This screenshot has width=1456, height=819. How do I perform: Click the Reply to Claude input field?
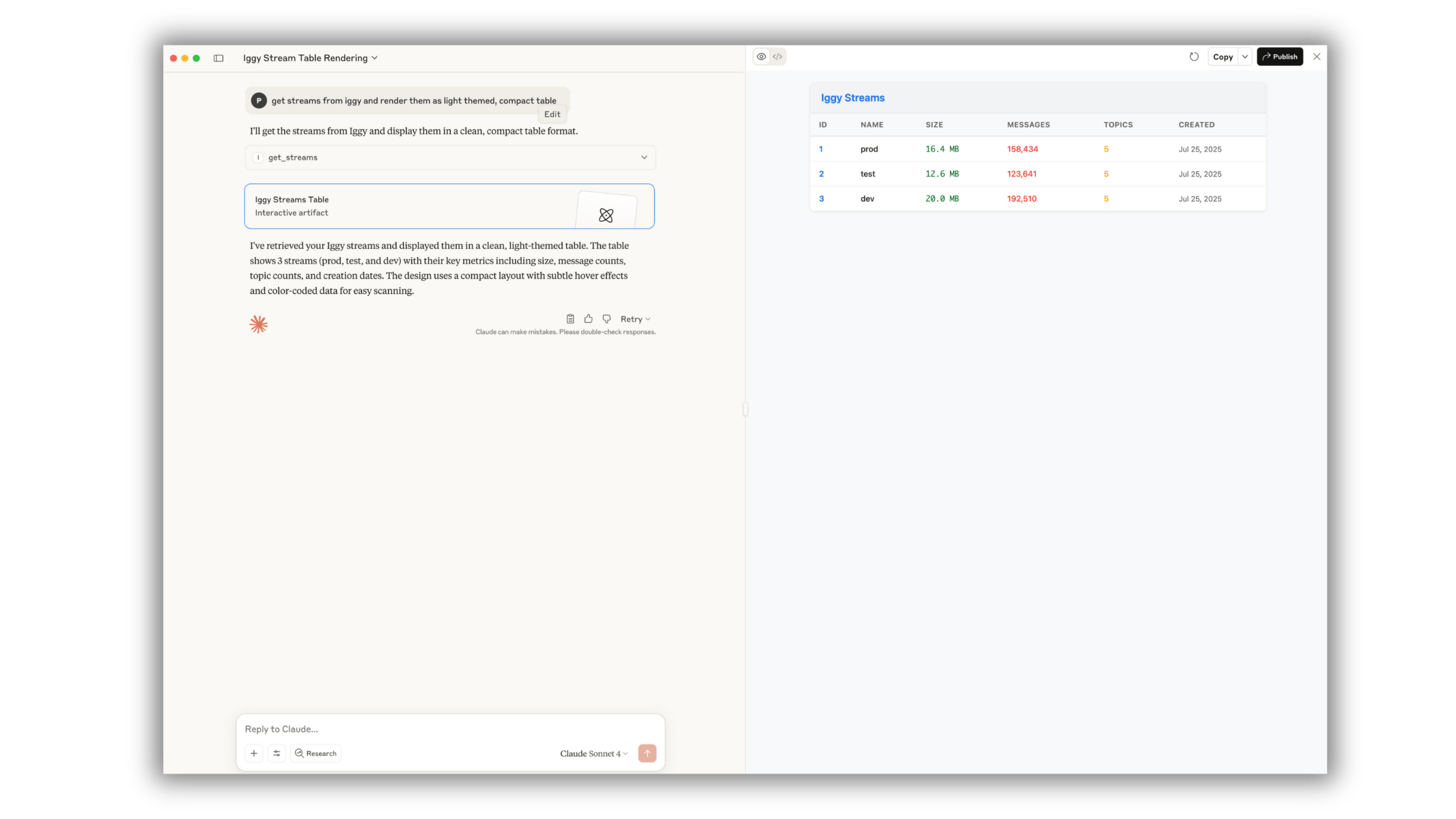(449, 729)
